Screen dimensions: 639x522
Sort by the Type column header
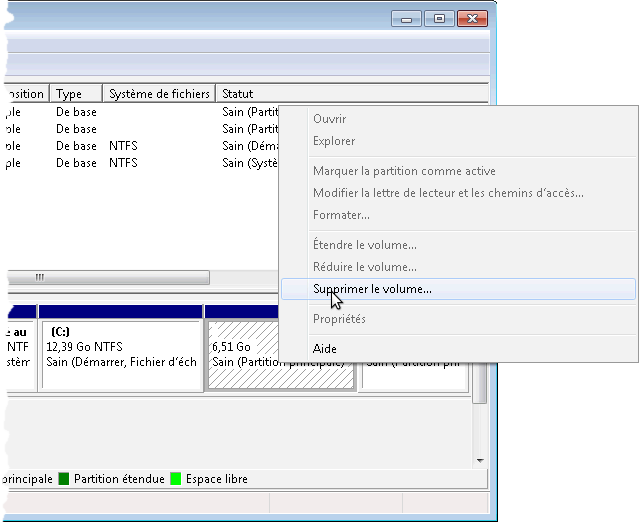tap(76, 94)
